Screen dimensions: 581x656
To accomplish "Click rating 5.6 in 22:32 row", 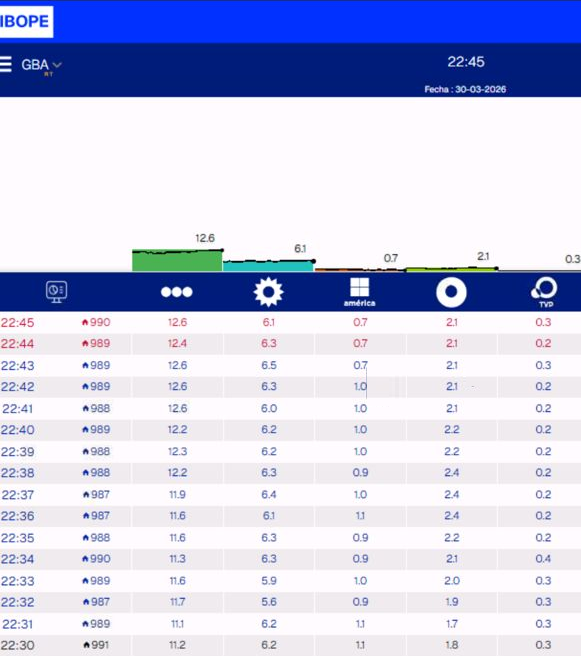I will [269, 602].
